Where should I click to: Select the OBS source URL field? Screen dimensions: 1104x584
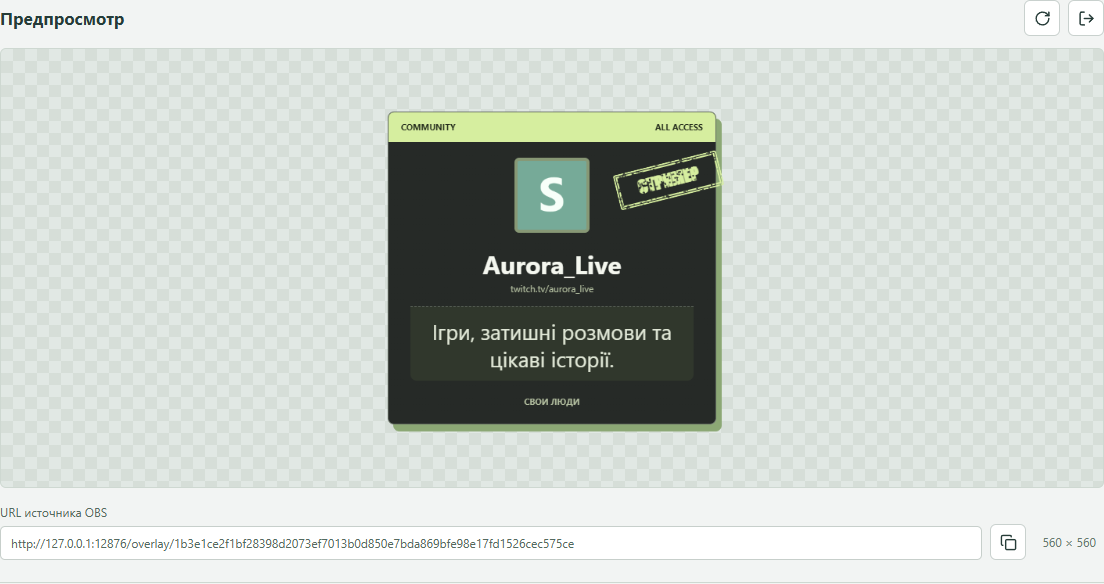(x=491, y=543)
